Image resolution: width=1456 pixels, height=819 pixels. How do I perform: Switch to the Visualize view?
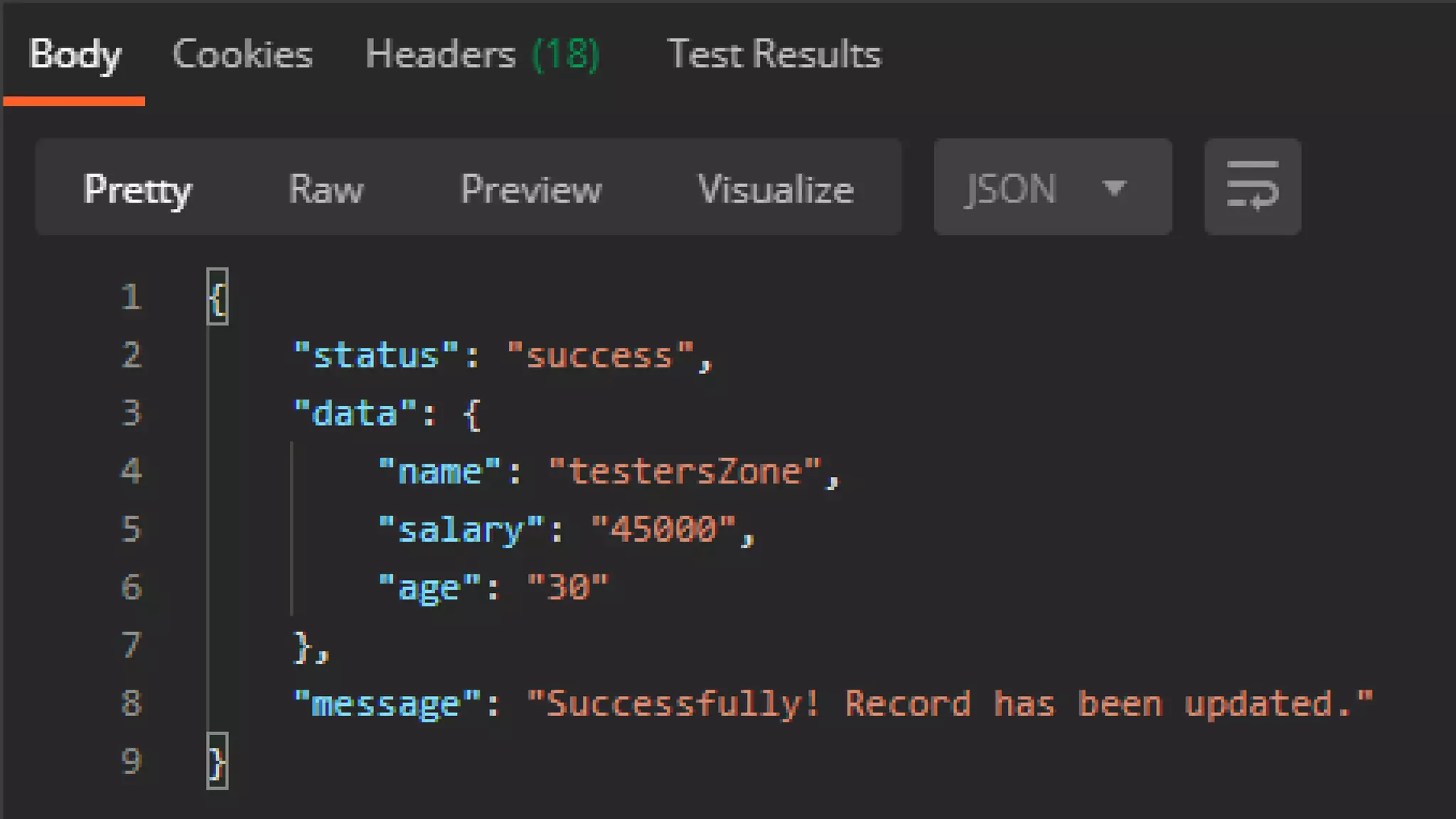coord(775,189)
